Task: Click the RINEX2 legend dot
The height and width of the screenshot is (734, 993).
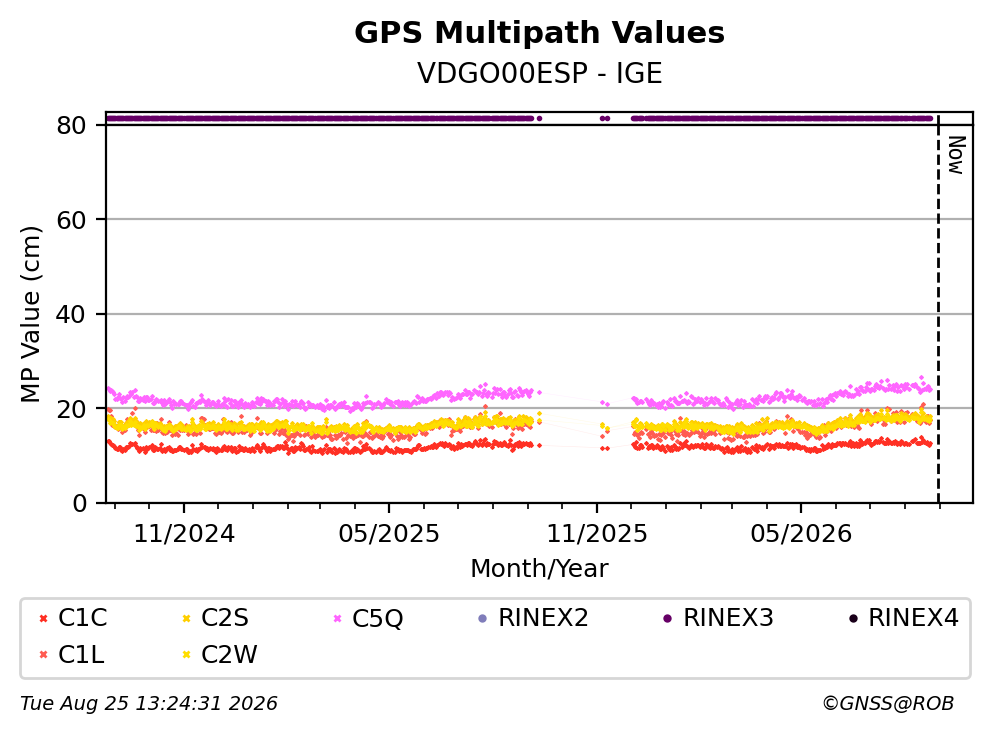Action: pyautogui.click(x=483, y=619)
